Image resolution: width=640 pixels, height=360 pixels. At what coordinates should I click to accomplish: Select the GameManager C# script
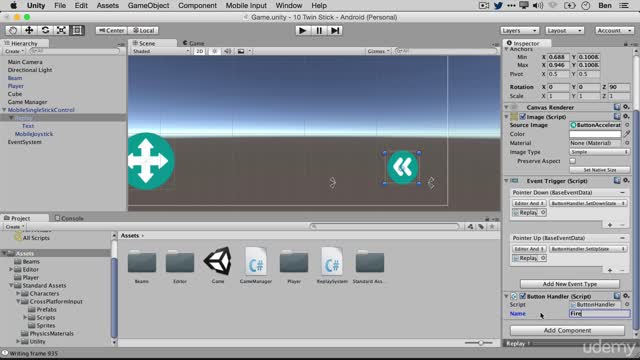point(256,261)
